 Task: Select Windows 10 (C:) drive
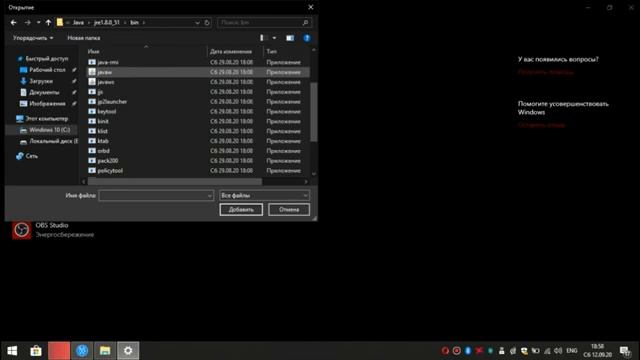49,130
